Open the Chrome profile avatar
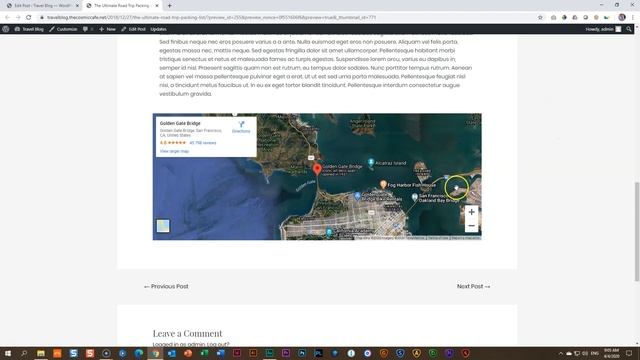 pyautogui.click(x=622, y=17)
